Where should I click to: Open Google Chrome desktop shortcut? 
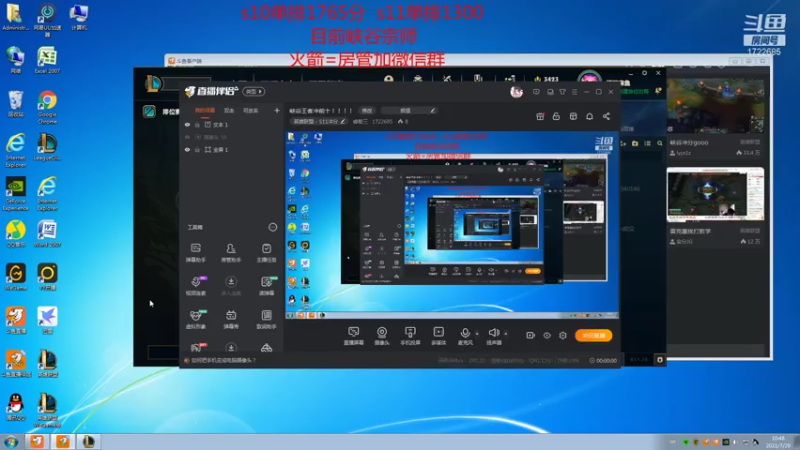(47, 108)
